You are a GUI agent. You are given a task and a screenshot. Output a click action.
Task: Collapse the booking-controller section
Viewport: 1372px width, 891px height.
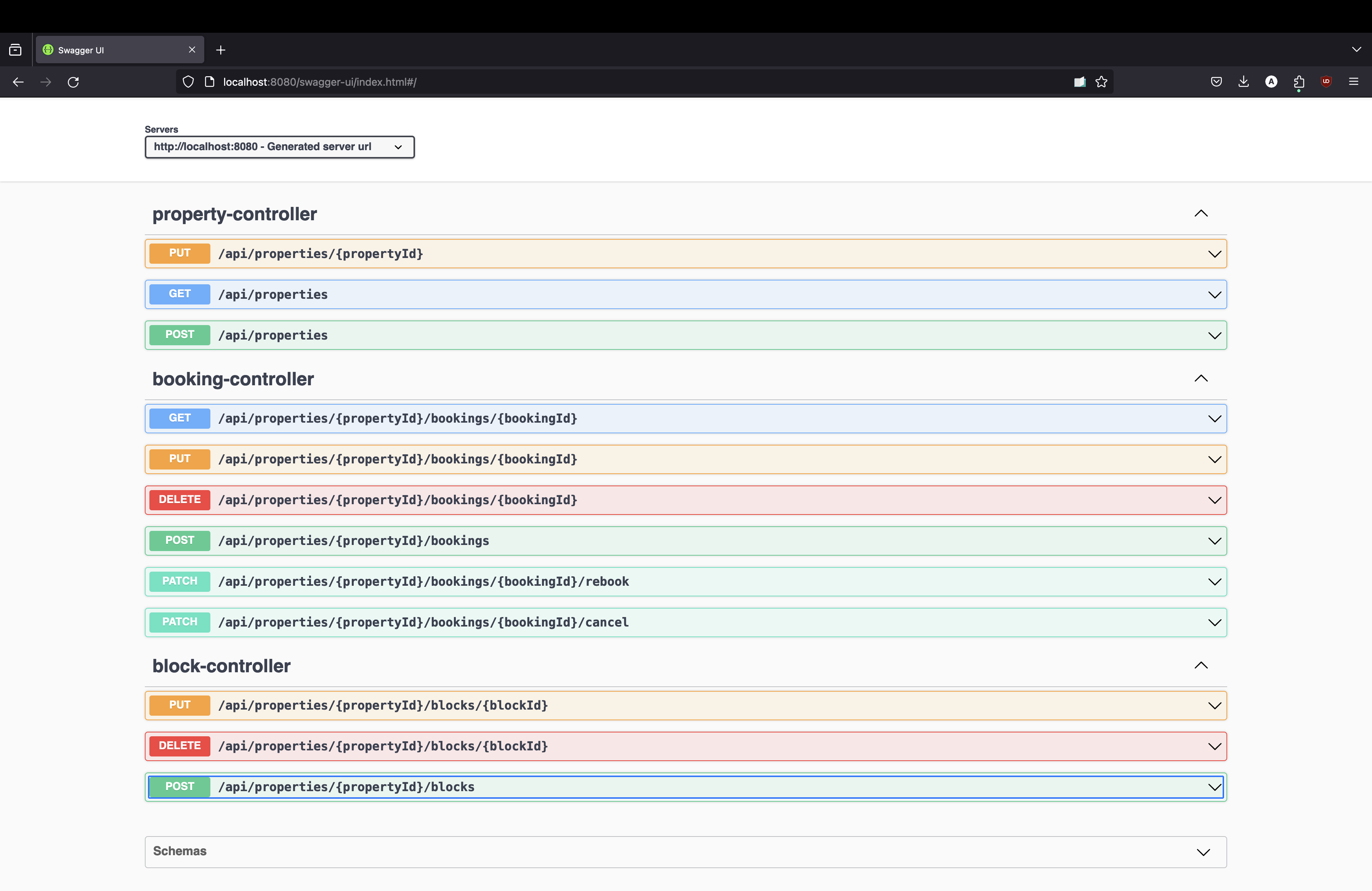tap(1201, 379)
